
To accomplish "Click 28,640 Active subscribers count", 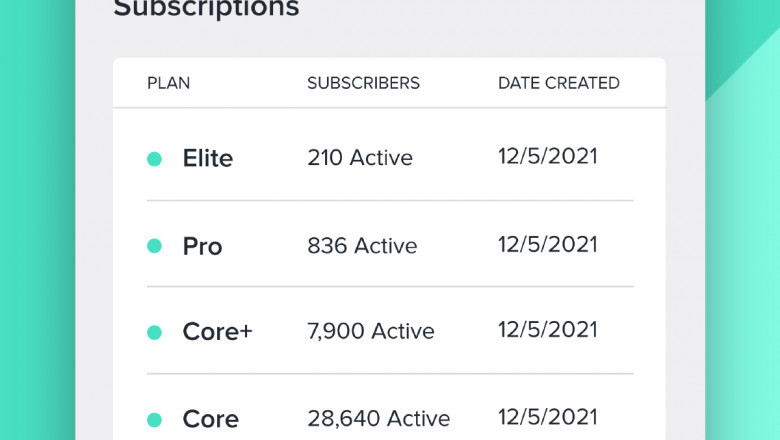I will pos(378,419).
